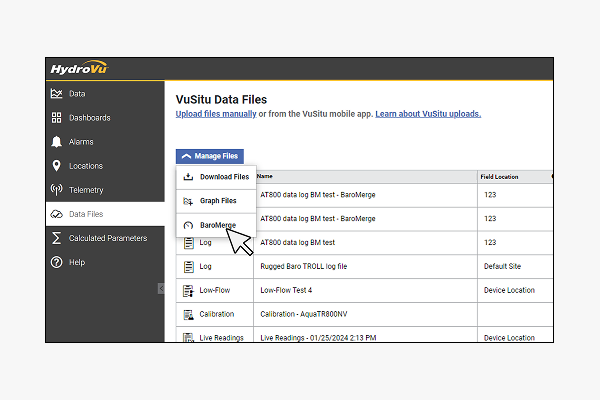
Task: Select first AT800 data log BM test - BaroMerge
Action: point(318,195)
